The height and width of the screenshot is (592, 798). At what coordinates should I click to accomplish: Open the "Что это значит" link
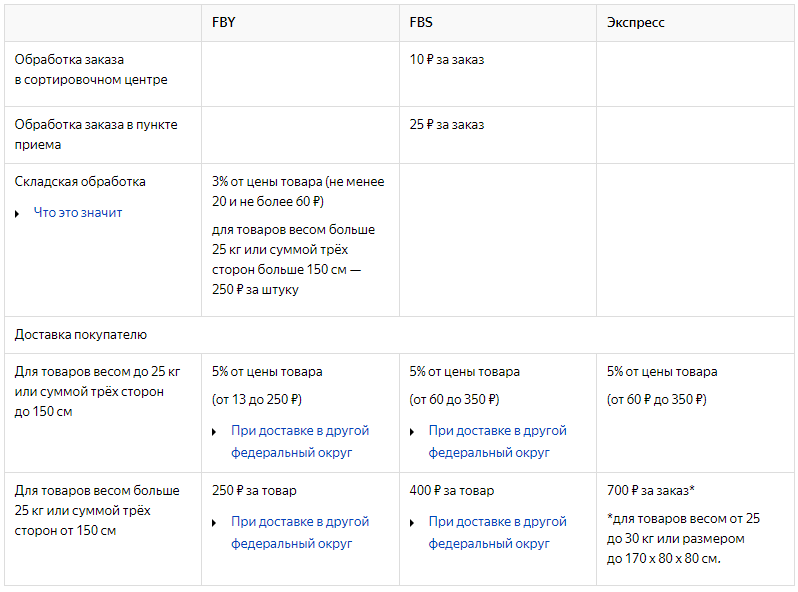click(78, 213)
